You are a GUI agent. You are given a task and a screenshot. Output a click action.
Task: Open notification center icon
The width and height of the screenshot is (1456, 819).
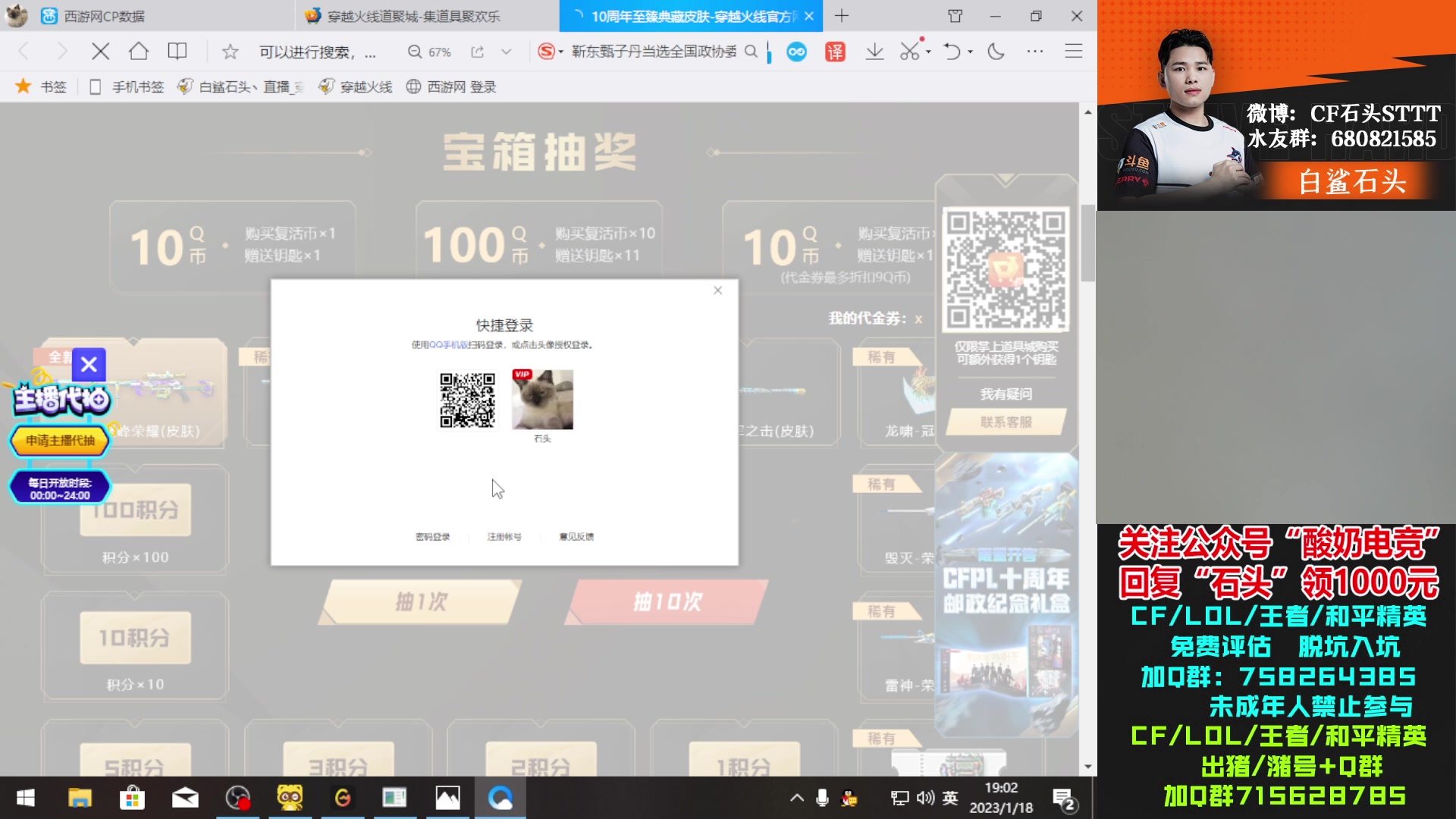click(x=1064, y=799)
